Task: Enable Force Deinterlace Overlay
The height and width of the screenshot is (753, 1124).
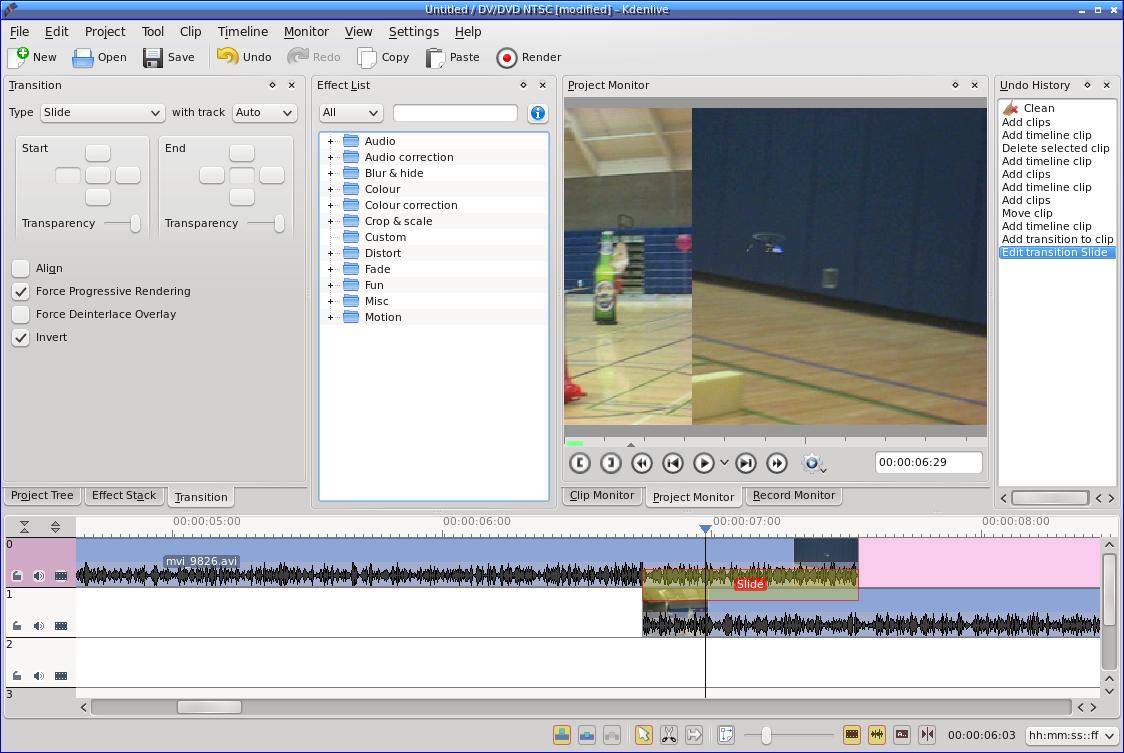Action: [21, 314]
